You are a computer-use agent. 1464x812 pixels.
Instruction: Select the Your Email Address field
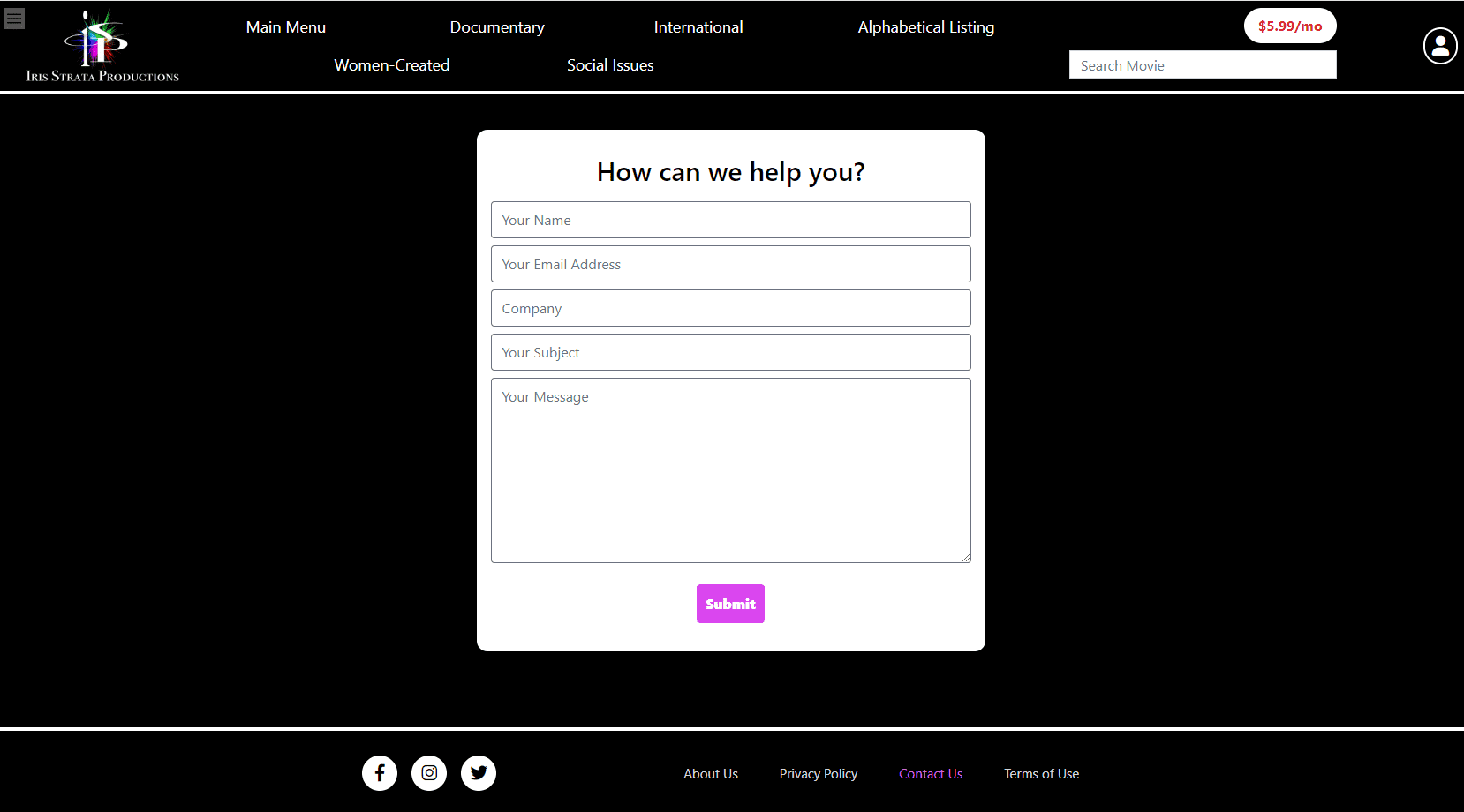[x=730, y=264]
